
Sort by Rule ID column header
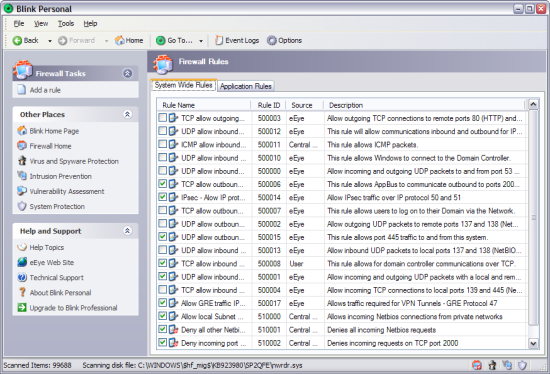(x=269, y=105)
